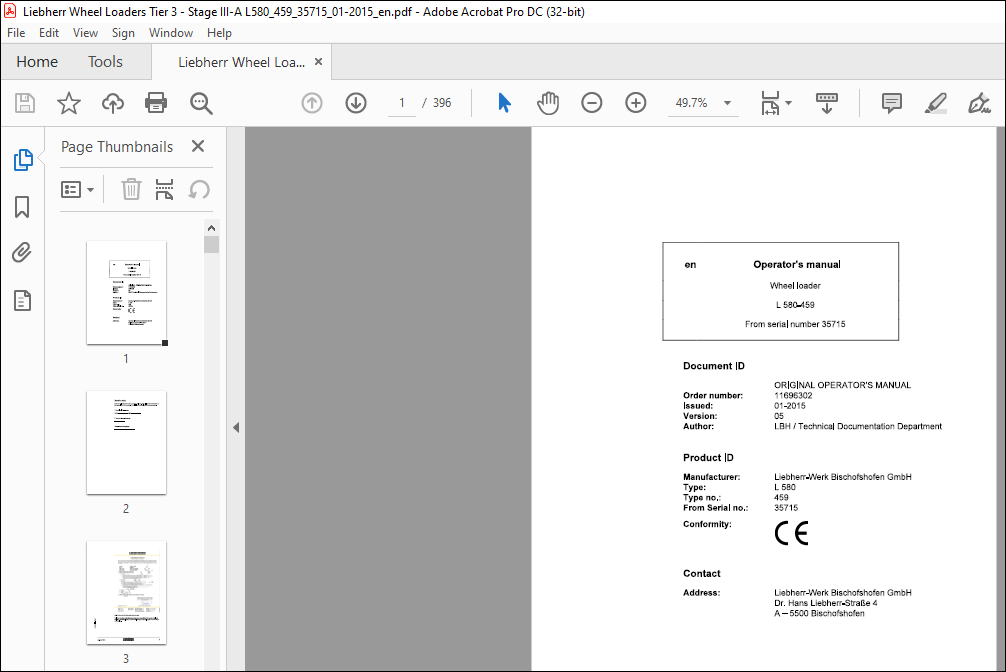Click the current page number field
This screenshot has height=672, width=1006.
[x=402, y=103]
